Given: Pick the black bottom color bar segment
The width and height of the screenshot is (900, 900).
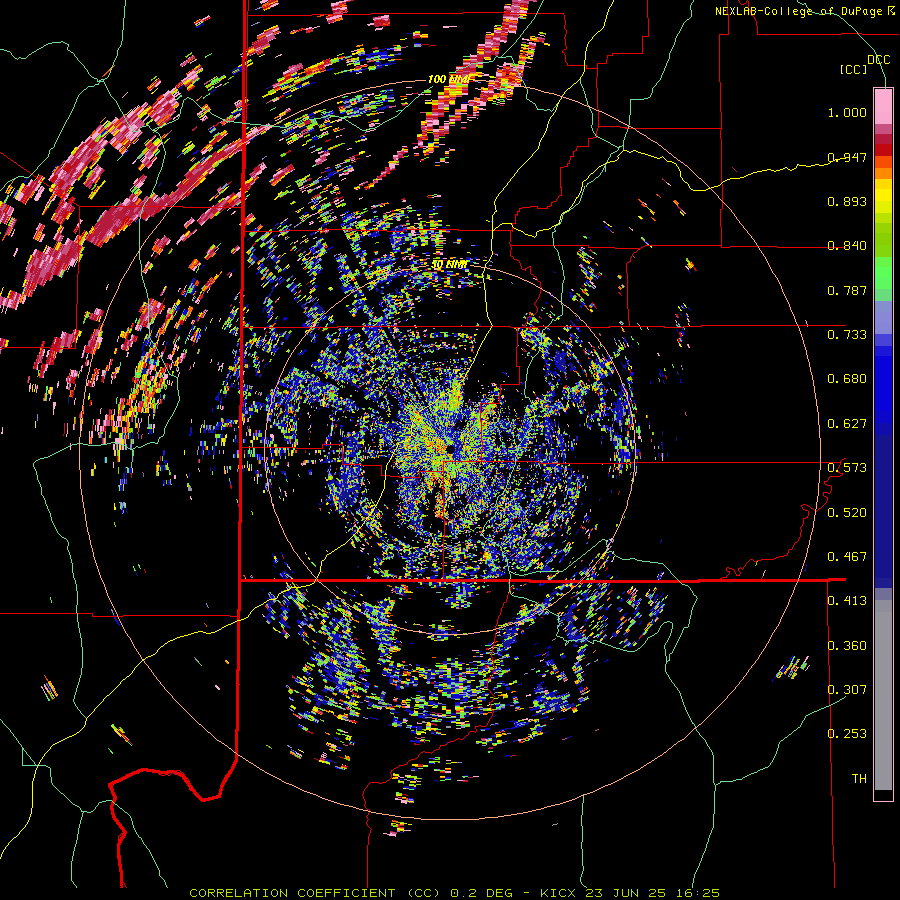Looking at the screenshot, I should tap(883, 794).
